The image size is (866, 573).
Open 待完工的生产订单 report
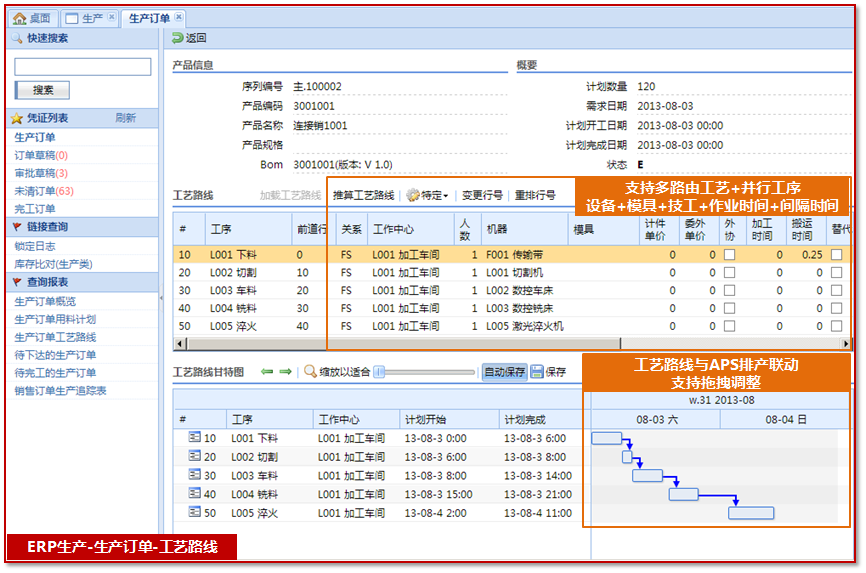coord(55,372)
